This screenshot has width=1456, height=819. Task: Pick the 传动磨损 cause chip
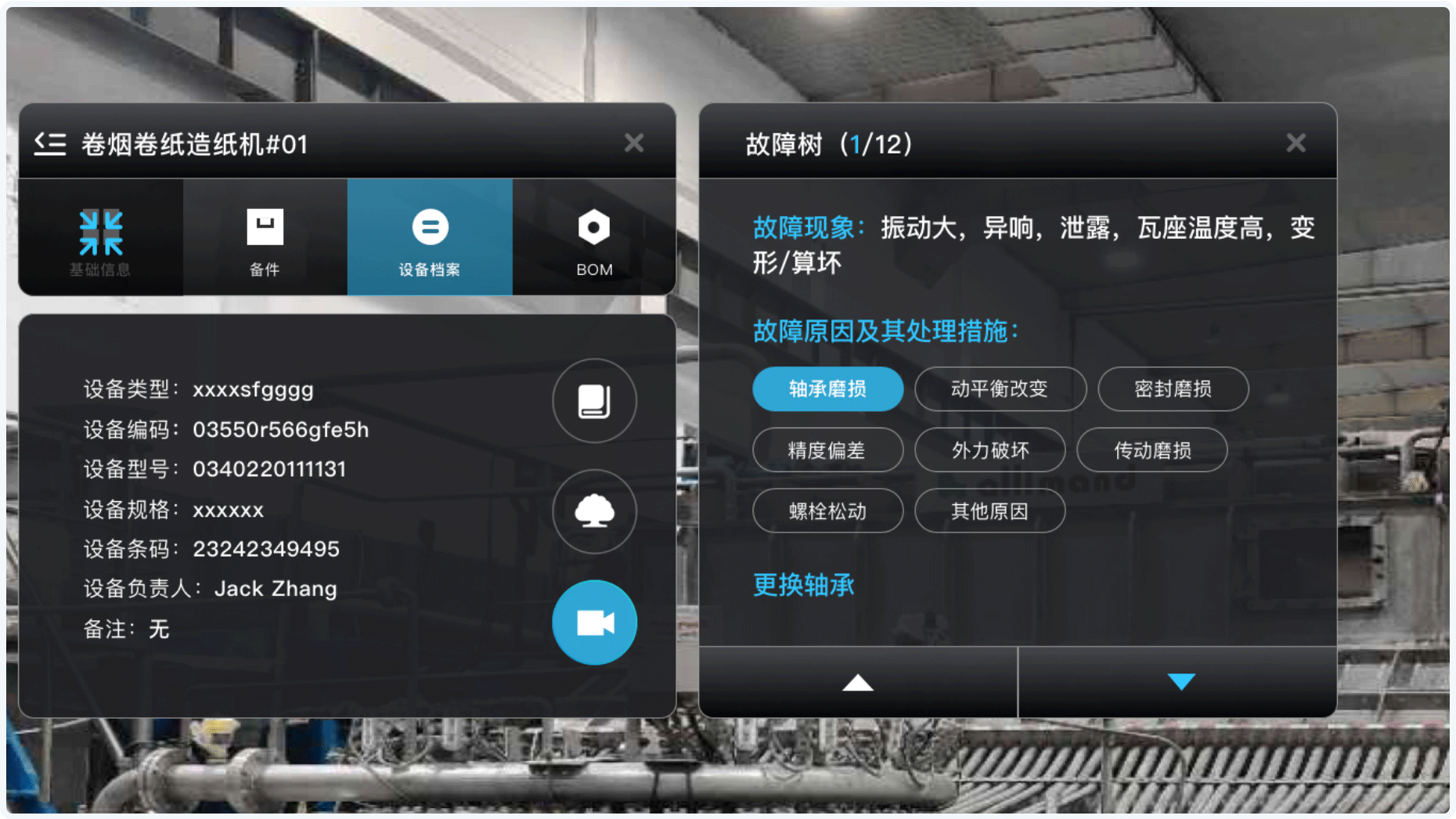1152,450
